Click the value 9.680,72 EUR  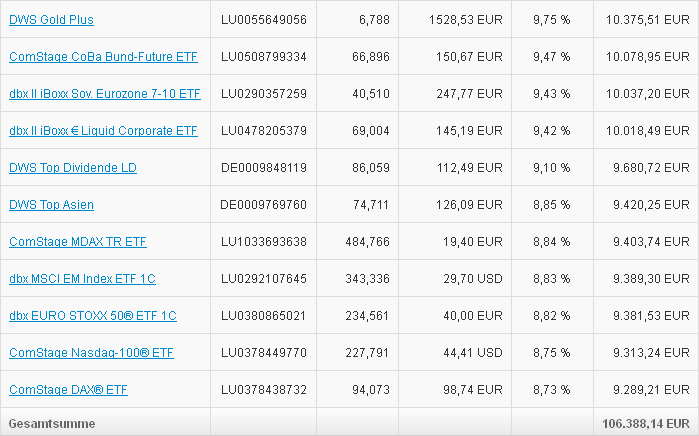[x=651, y=168]
